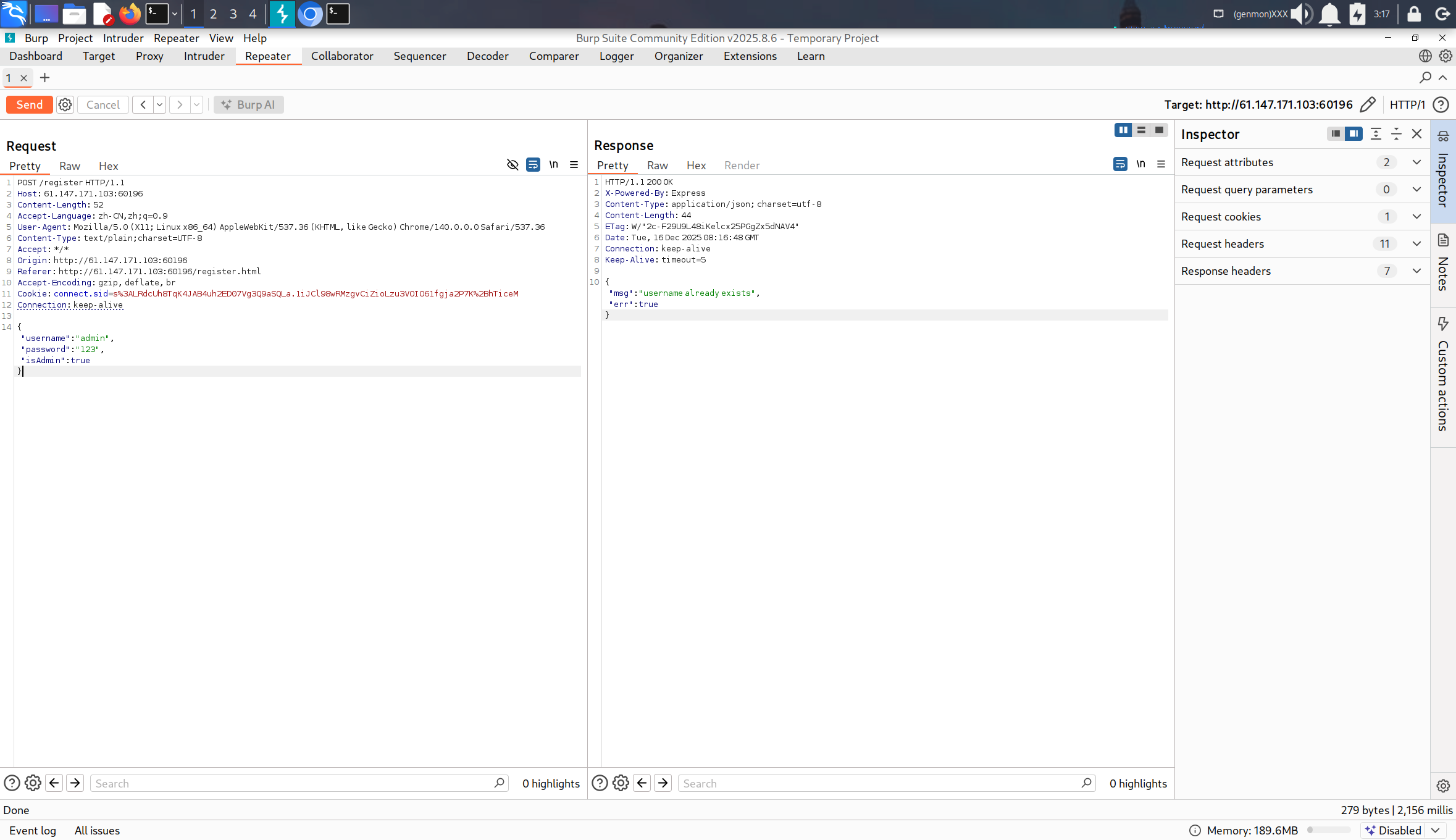Open the history back dropdown arrow

pyautogui.click(x=159, y=104)
